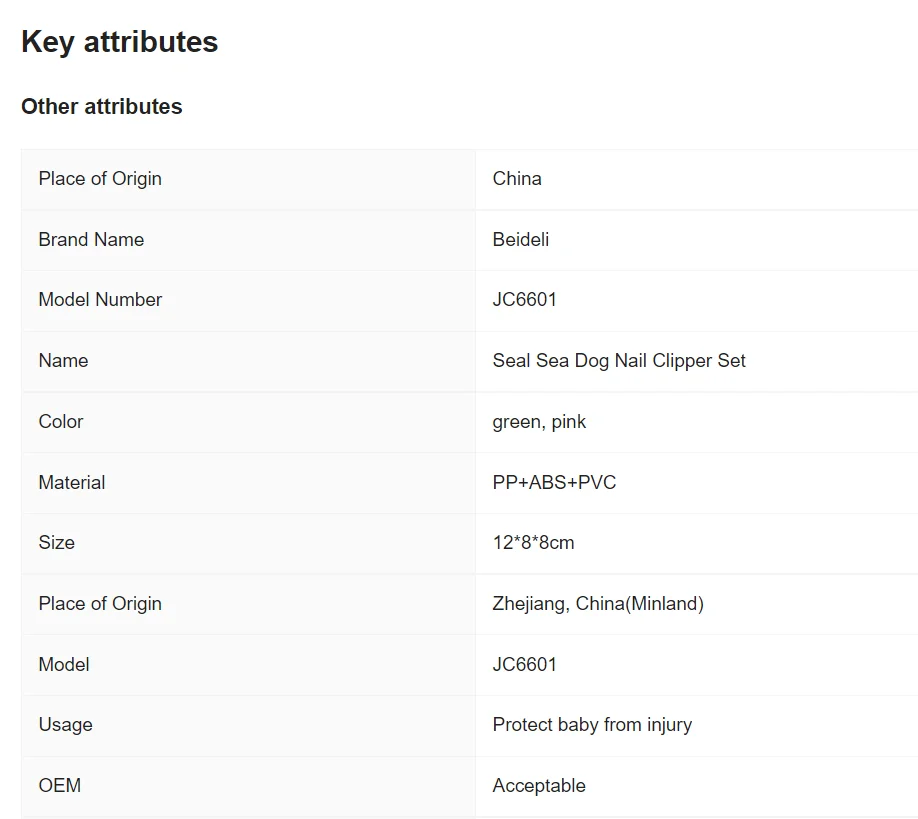The image size is (918, 819).
Task: Click the "Brand Name" attribute label
Action: pyautogui.click(x=91, y=240)
